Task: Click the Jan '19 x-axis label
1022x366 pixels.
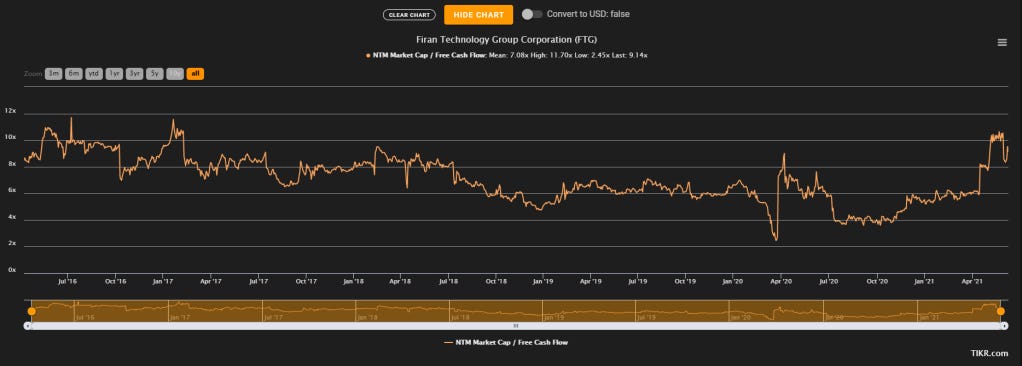Action: (x=543, y=281)
